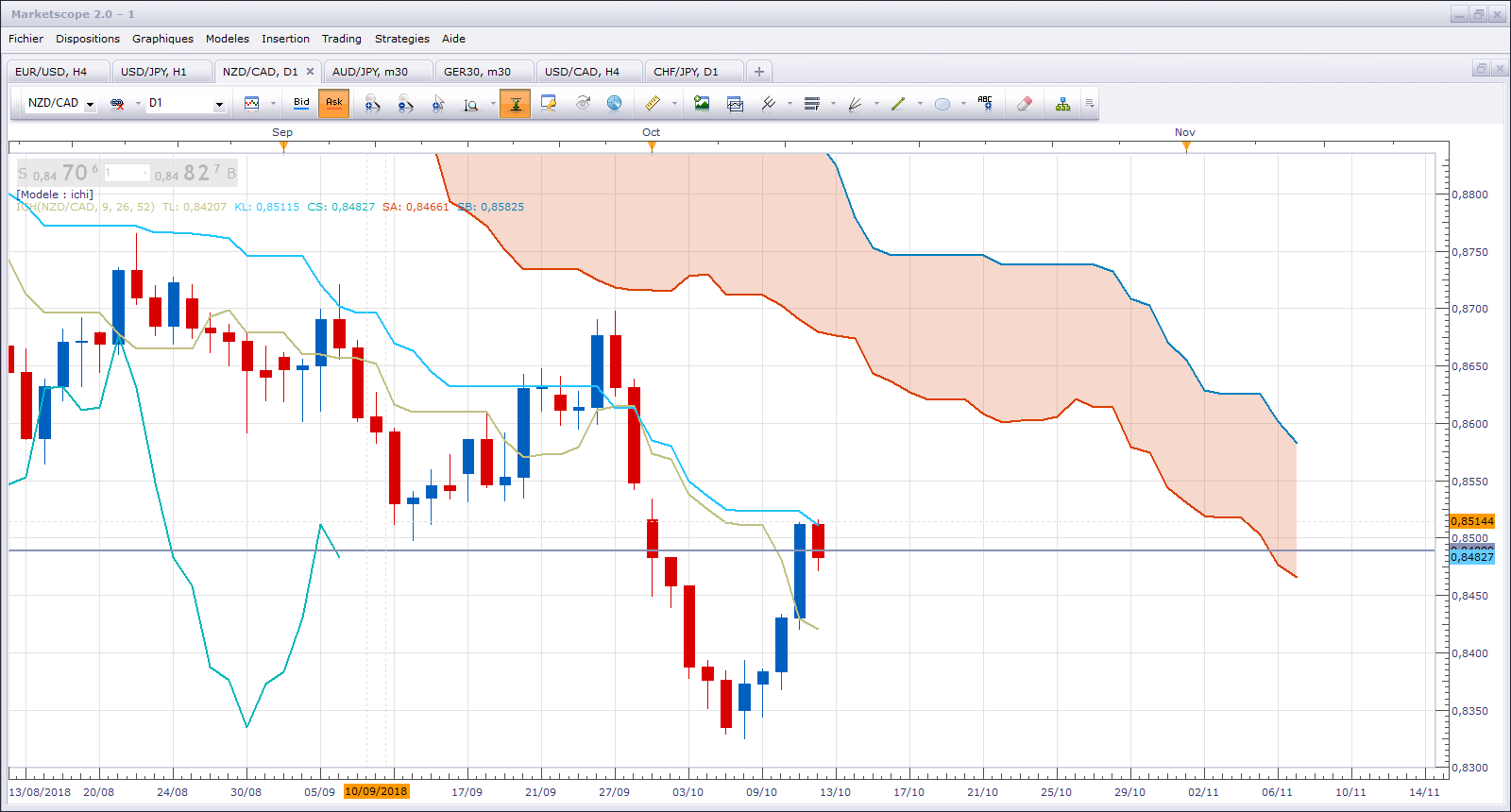Expand the ruler tool dropdown arrow

click(674, 104)
